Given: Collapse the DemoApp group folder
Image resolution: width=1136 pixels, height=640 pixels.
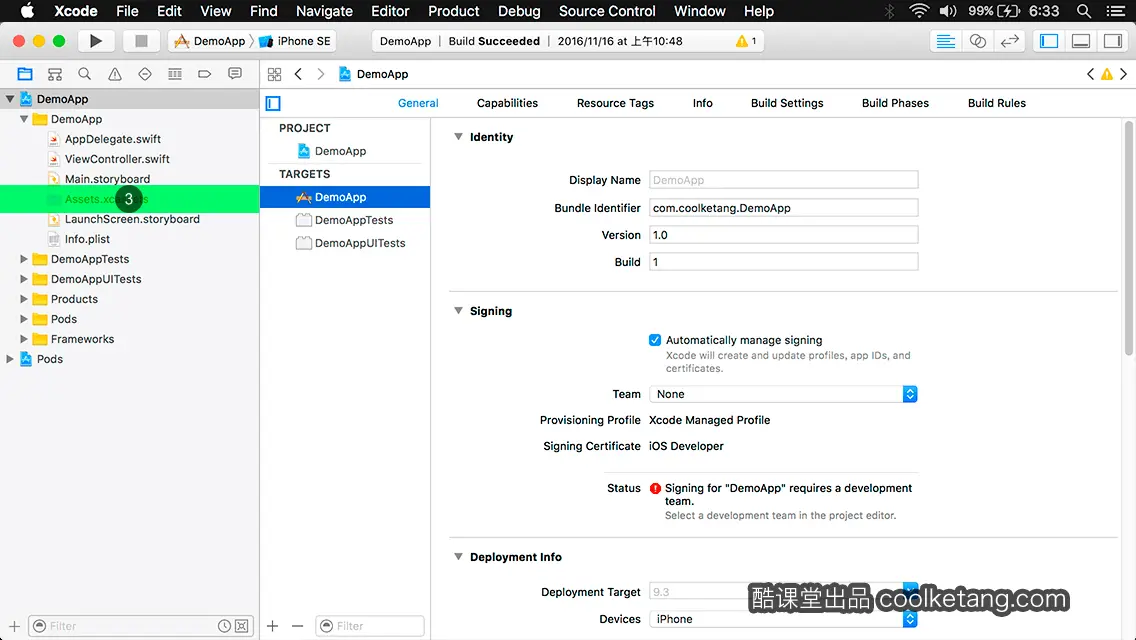Looking at the screenshot, I should click(x=24, y=119).
